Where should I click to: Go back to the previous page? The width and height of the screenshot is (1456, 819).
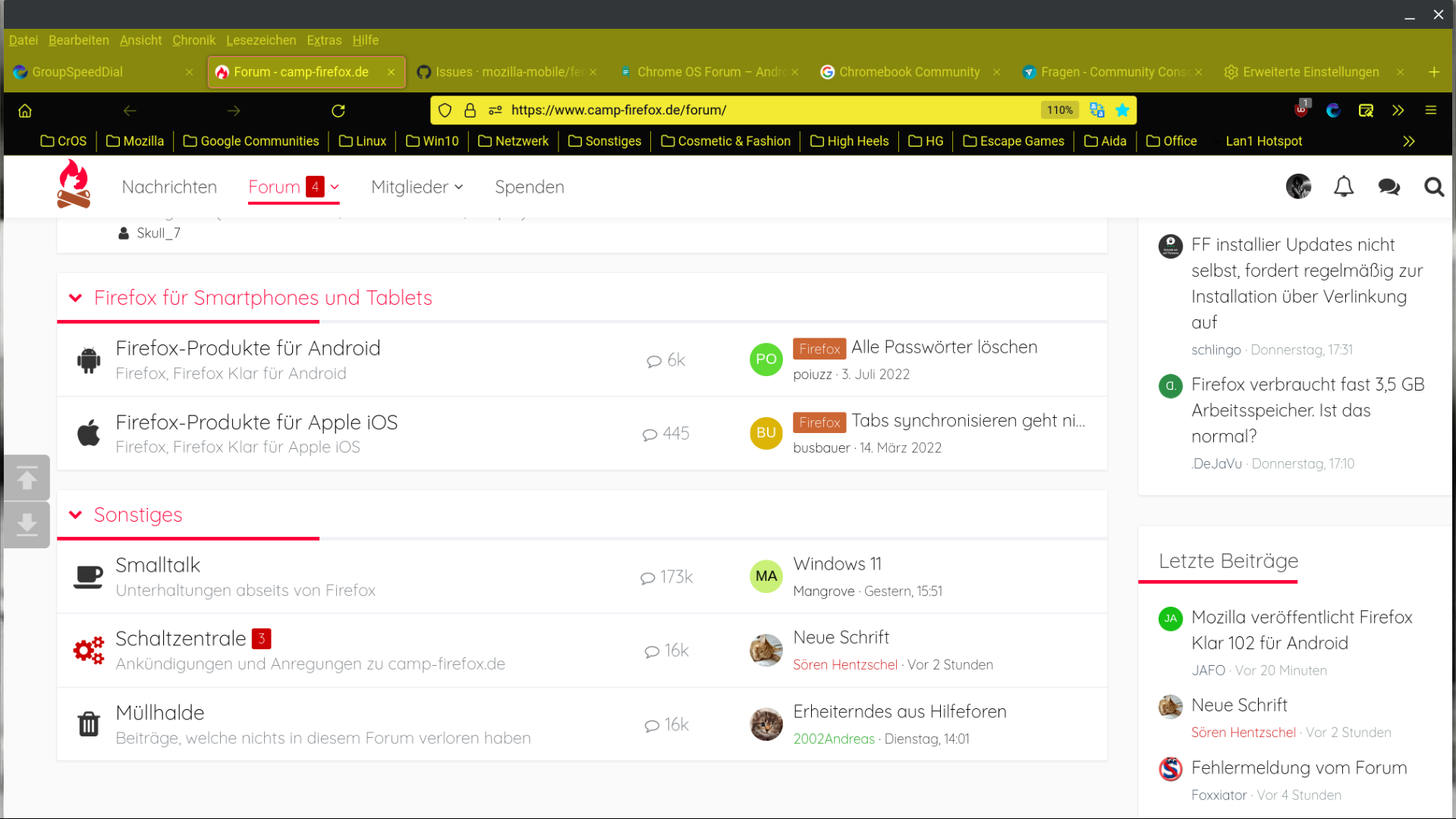tap(130, 111)
